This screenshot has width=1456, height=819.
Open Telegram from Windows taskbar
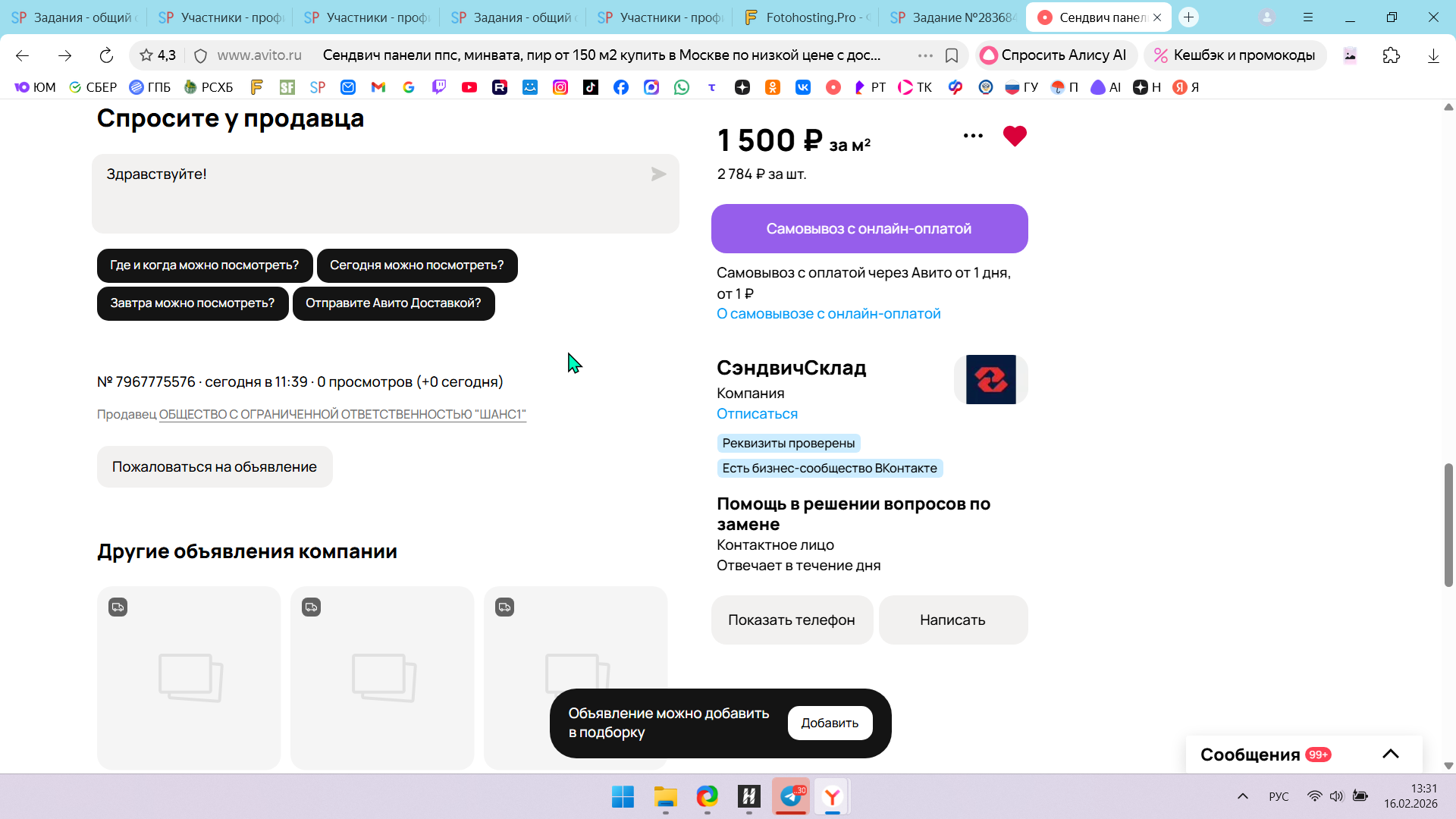tap(791, 796)
